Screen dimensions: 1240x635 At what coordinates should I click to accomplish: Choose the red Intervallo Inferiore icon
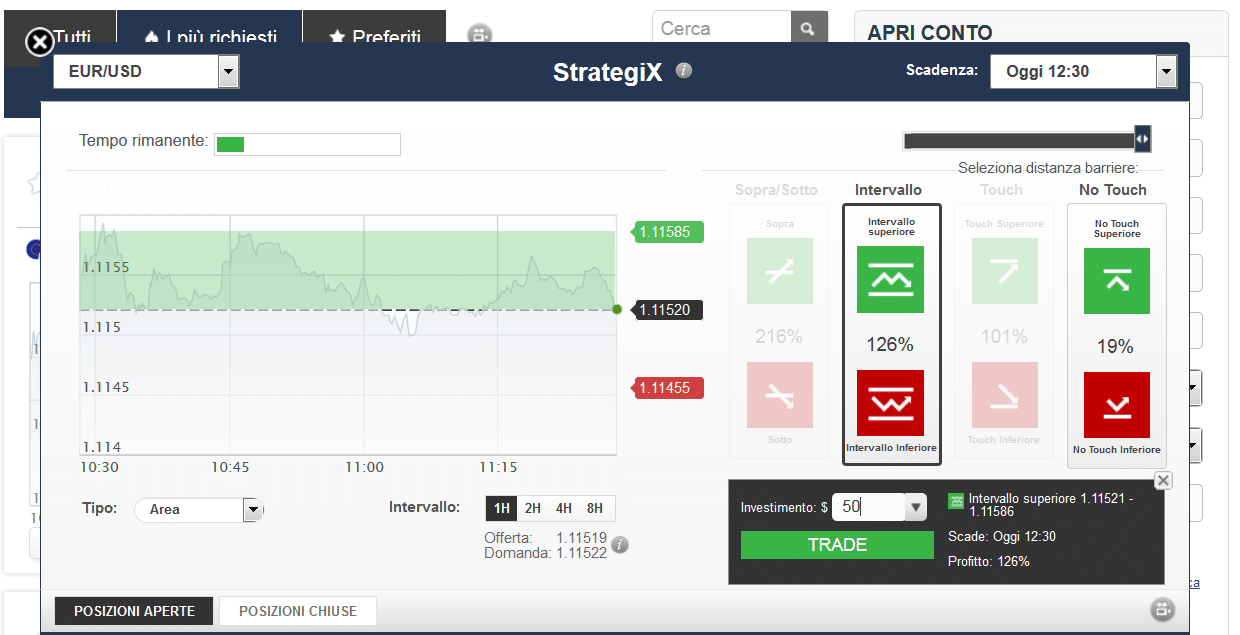click(x=890, y=403)
